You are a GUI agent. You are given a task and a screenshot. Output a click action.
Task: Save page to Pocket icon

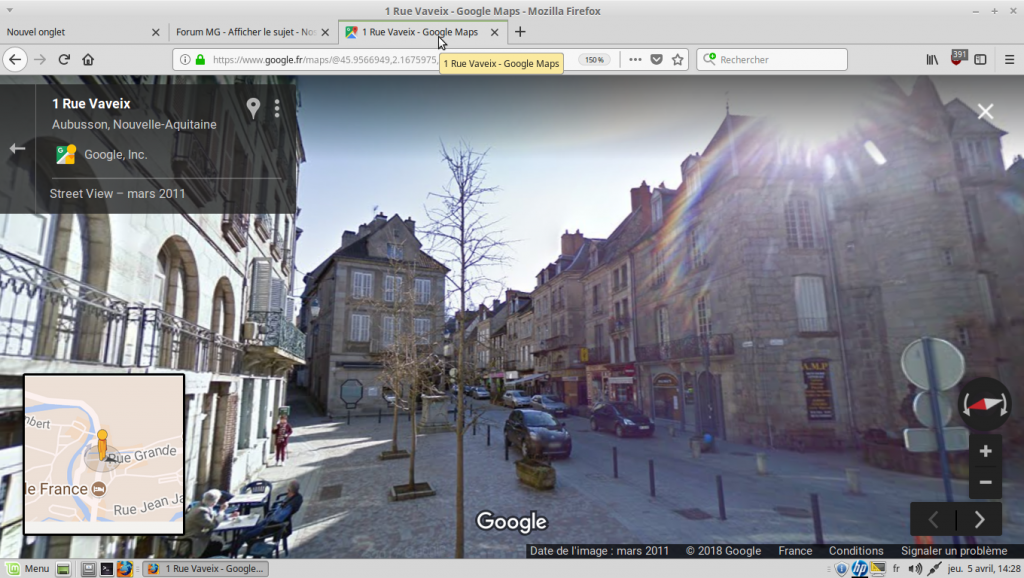pos(656,59)
